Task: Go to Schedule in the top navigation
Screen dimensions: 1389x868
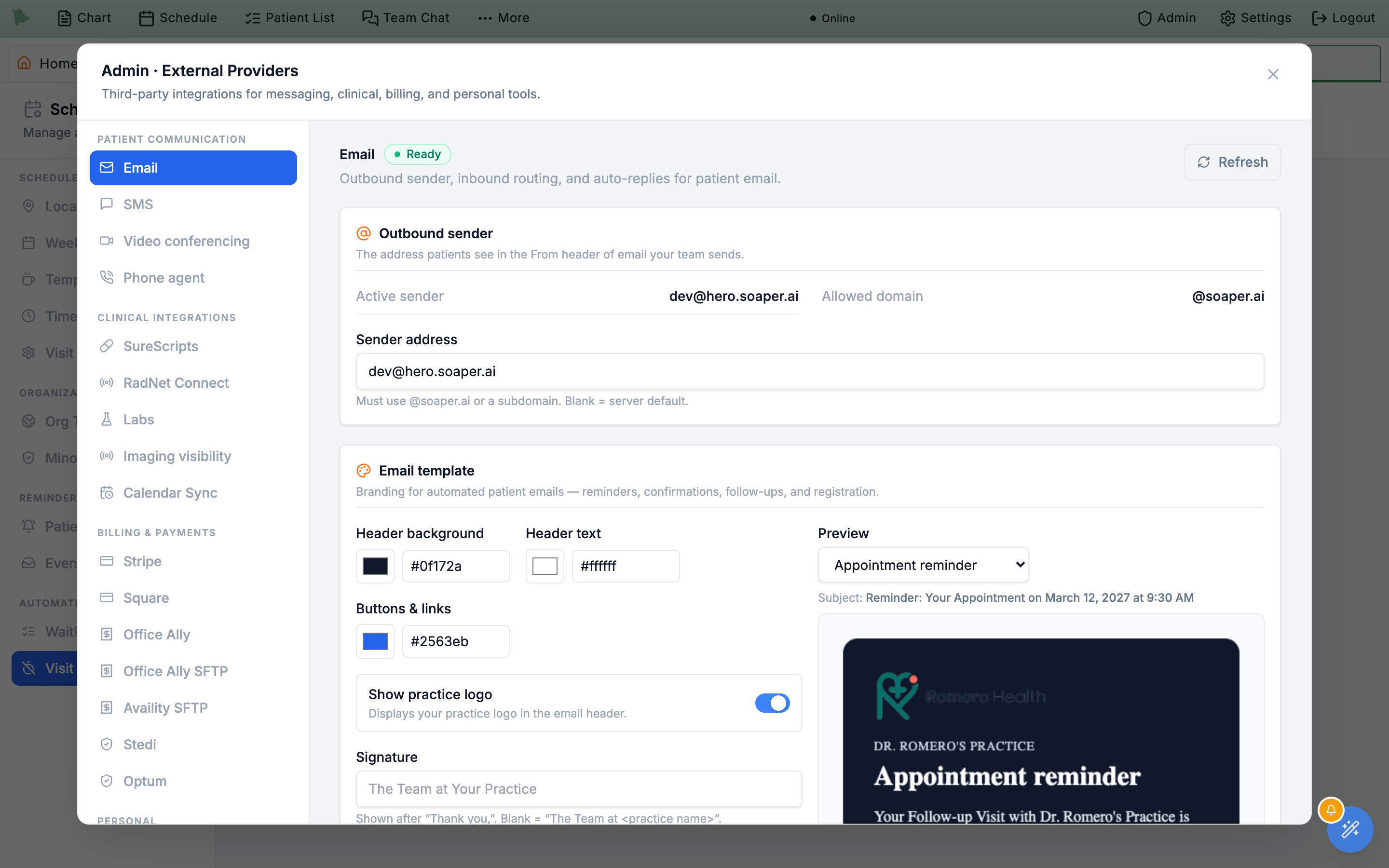Action: [178, 18]
